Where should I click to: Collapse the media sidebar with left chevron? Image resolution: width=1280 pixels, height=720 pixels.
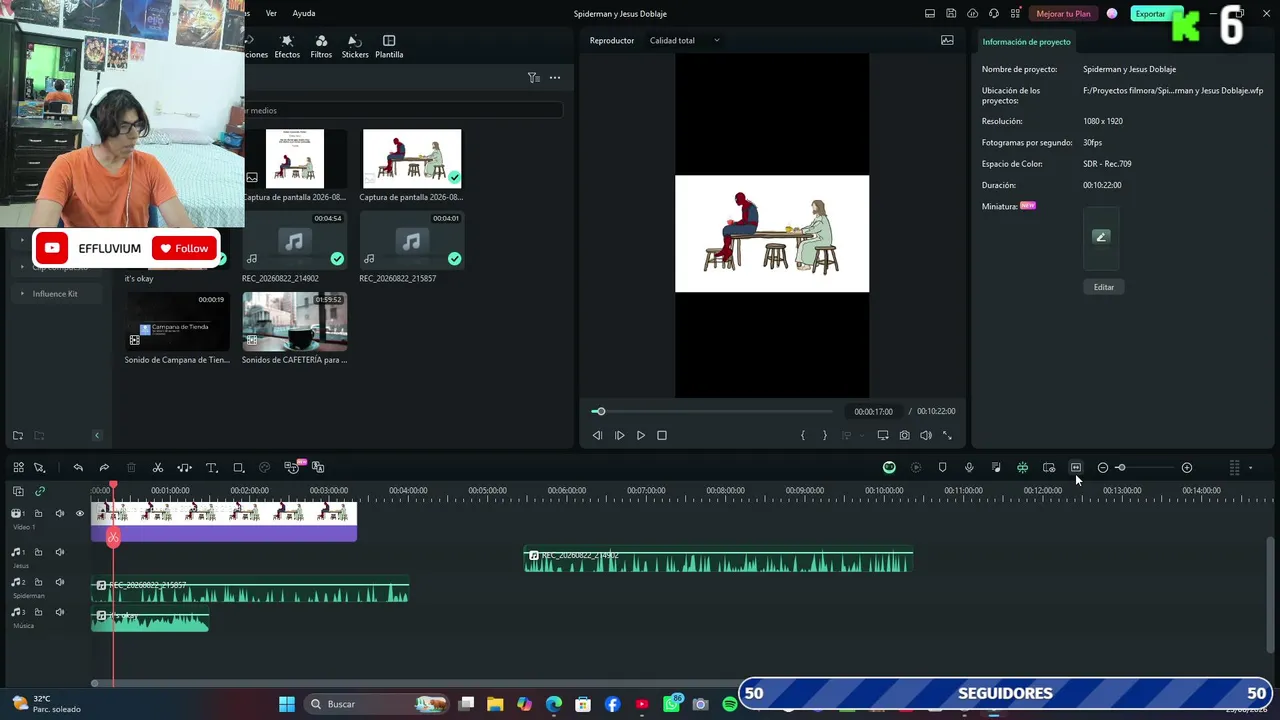point(97,435)
